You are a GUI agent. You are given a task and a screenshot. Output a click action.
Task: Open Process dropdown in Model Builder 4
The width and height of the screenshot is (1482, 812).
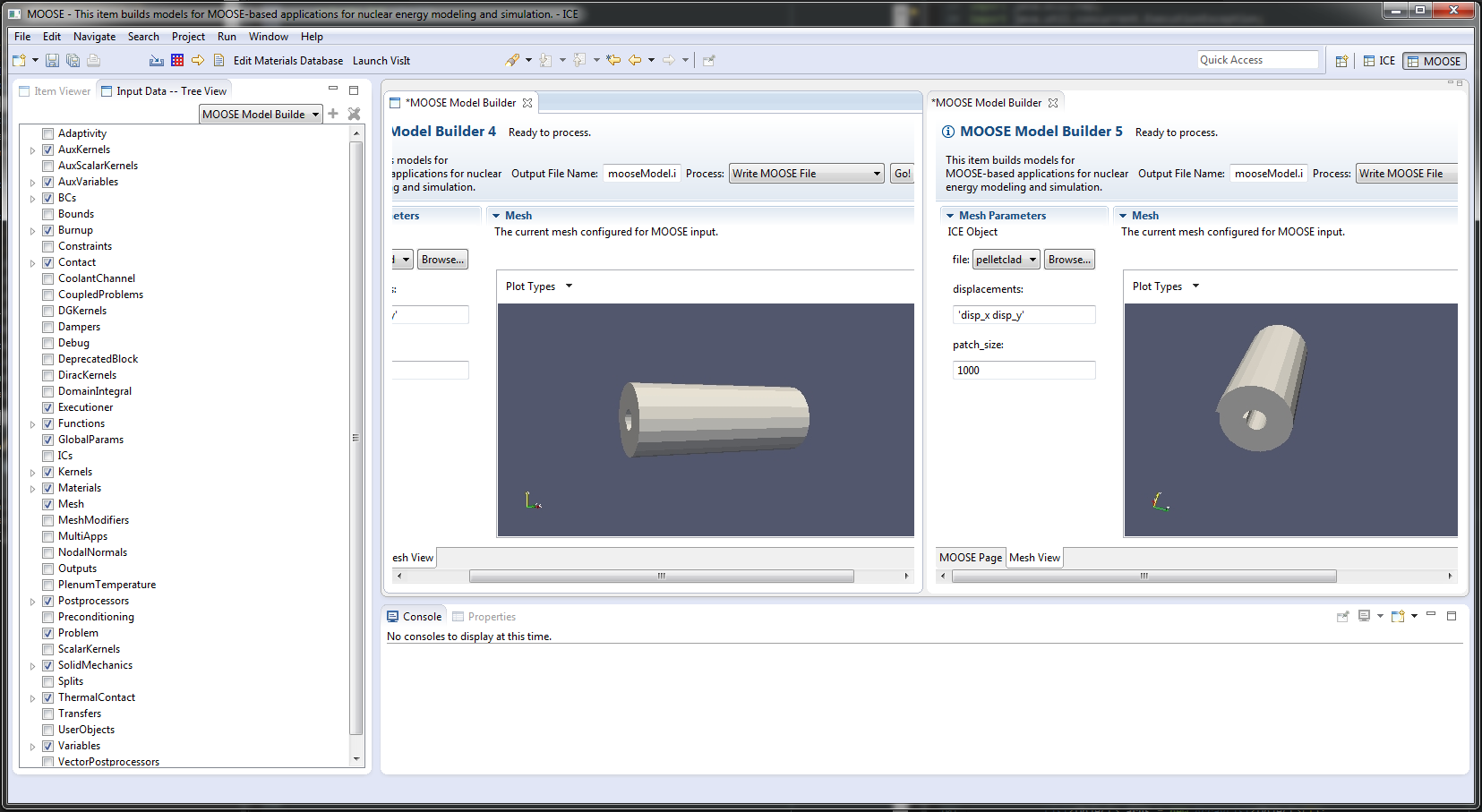[x=807, y=174]
